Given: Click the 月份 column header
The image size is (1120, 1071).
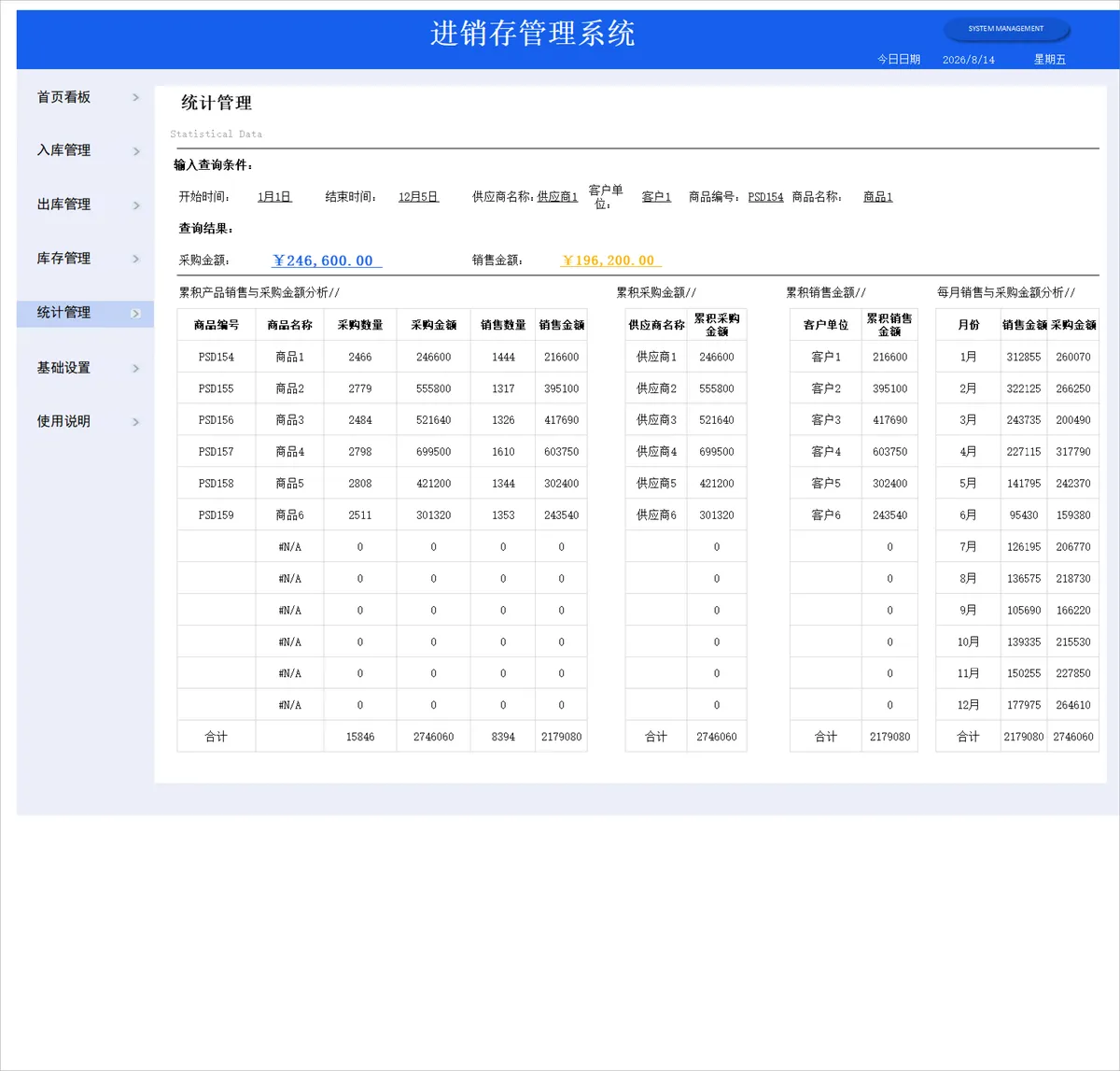Looking at the screenshot, I should pyautogui.click(x=969, y=325).
